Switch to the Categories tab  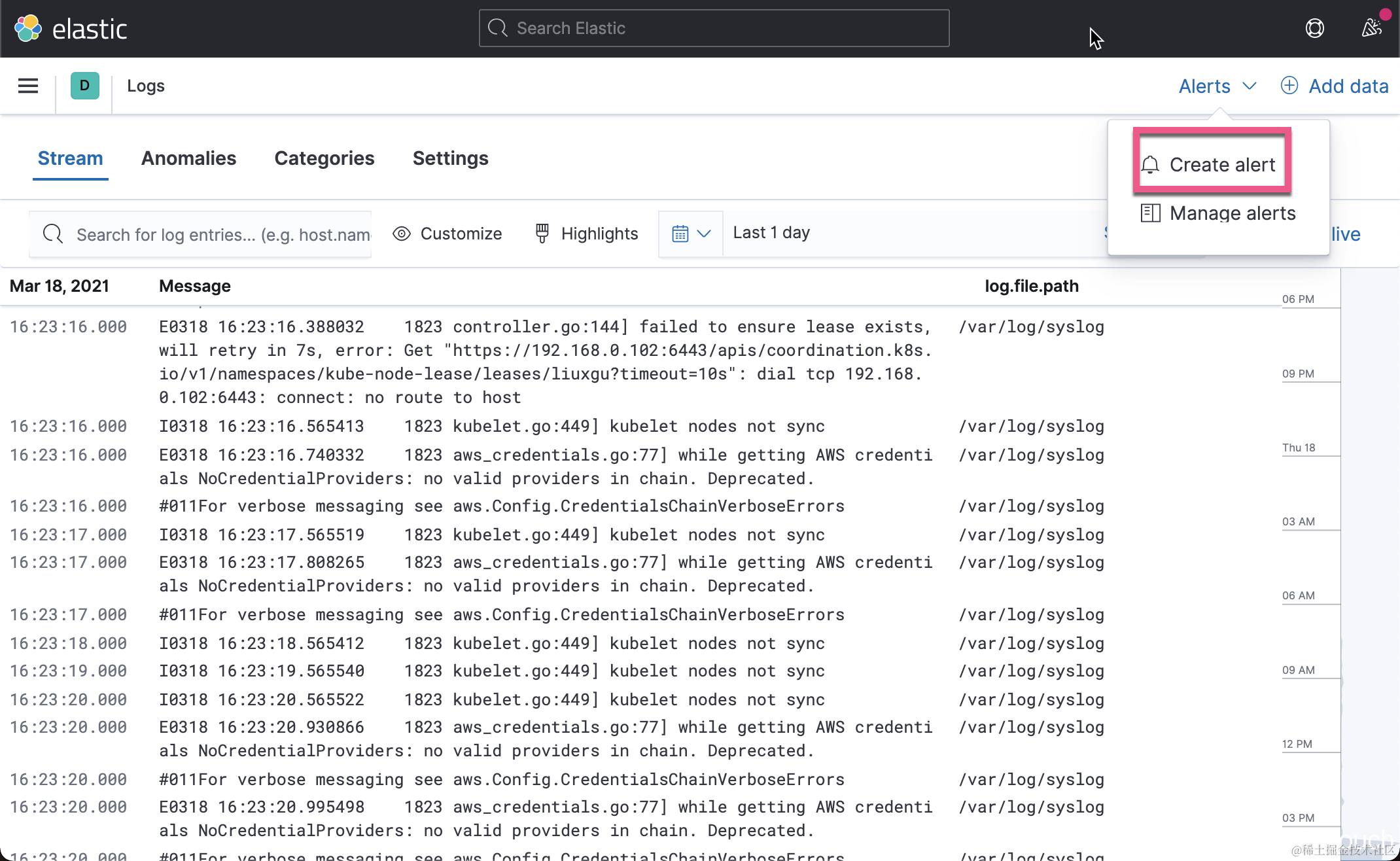324,158
